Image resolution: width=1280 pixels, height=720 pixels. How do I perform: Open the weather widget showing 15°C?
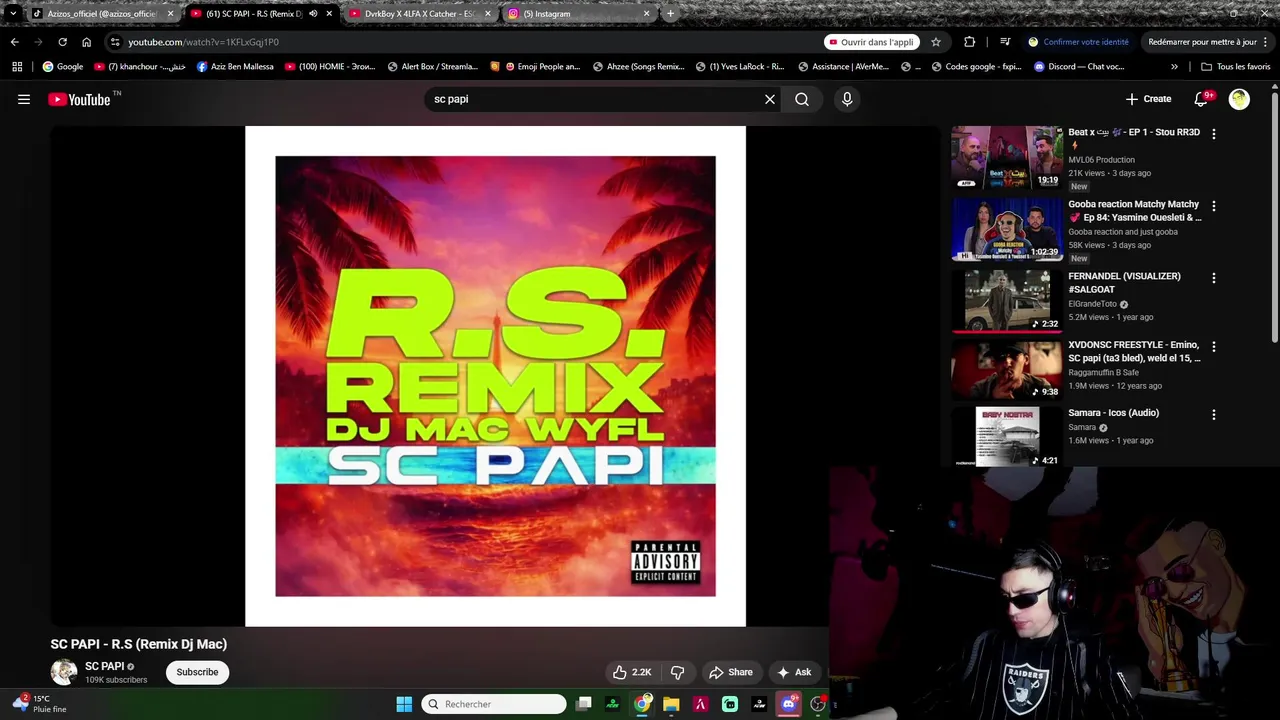tap(40, 704)
